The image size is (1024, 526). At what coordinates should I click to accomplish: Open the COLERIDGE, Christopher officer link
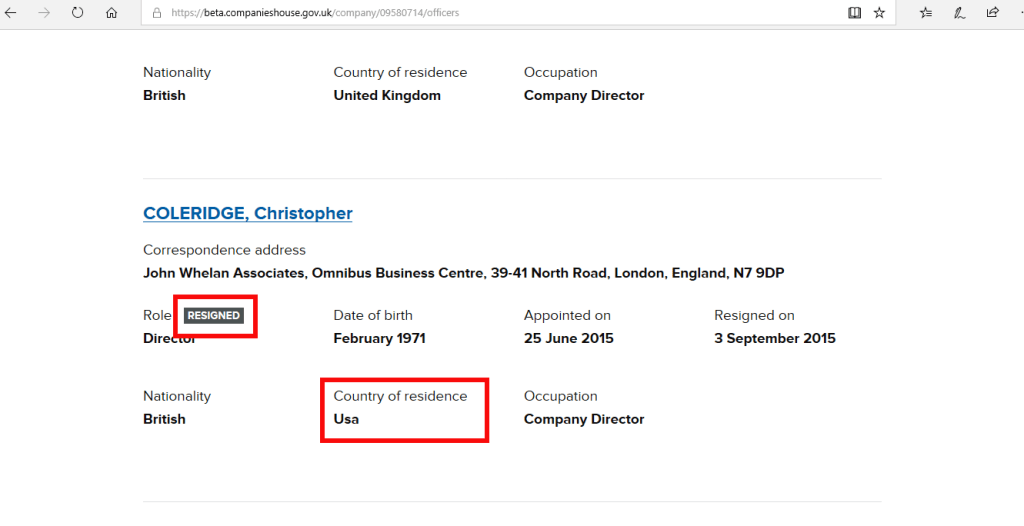point(247,213)
